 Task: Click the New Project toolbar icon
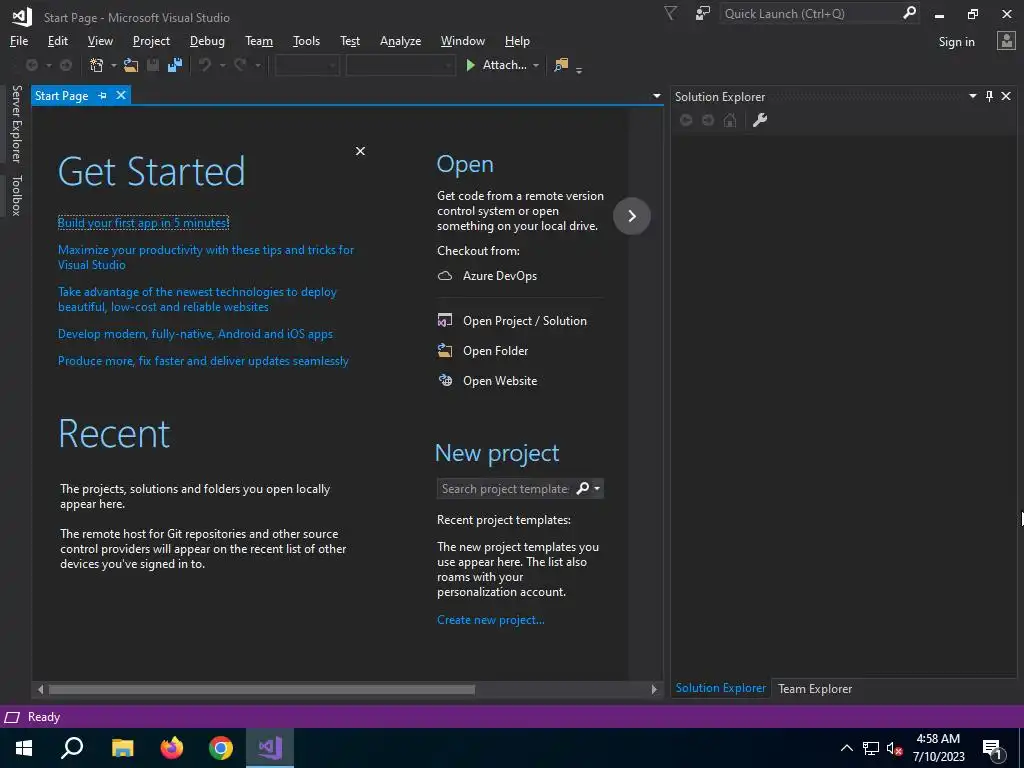coord(97,65)
